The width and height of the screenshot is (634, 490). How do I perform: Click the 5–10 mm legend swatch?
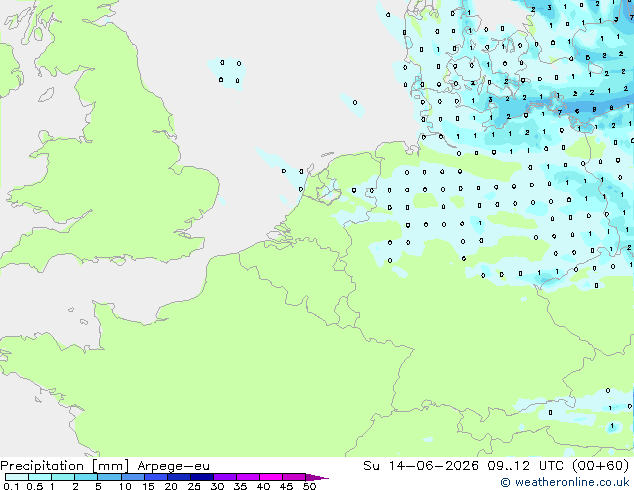(x=110, y=477)
